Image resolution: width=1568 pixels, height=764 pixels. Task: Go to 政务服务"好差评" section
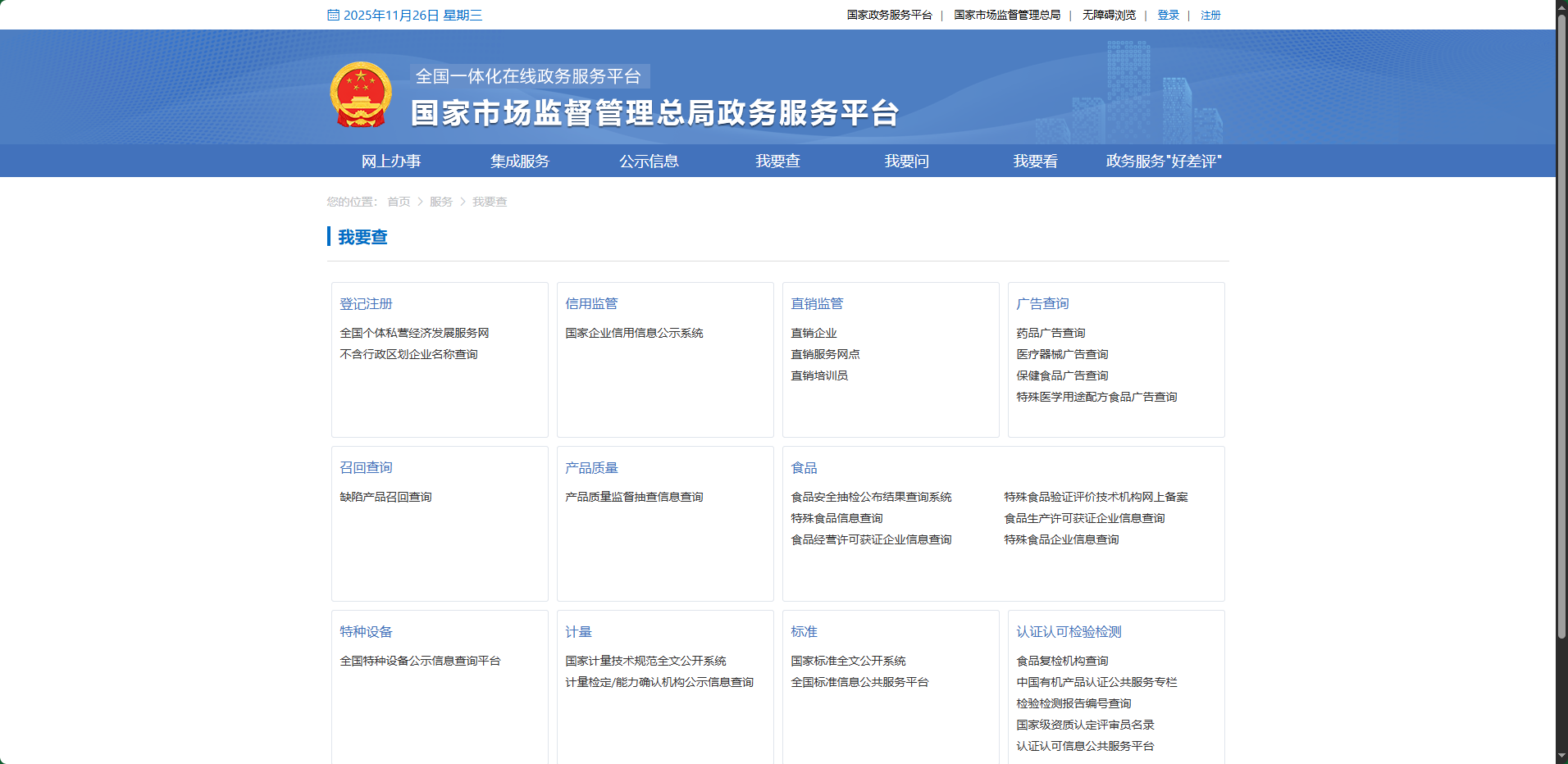coord(1163,161)
